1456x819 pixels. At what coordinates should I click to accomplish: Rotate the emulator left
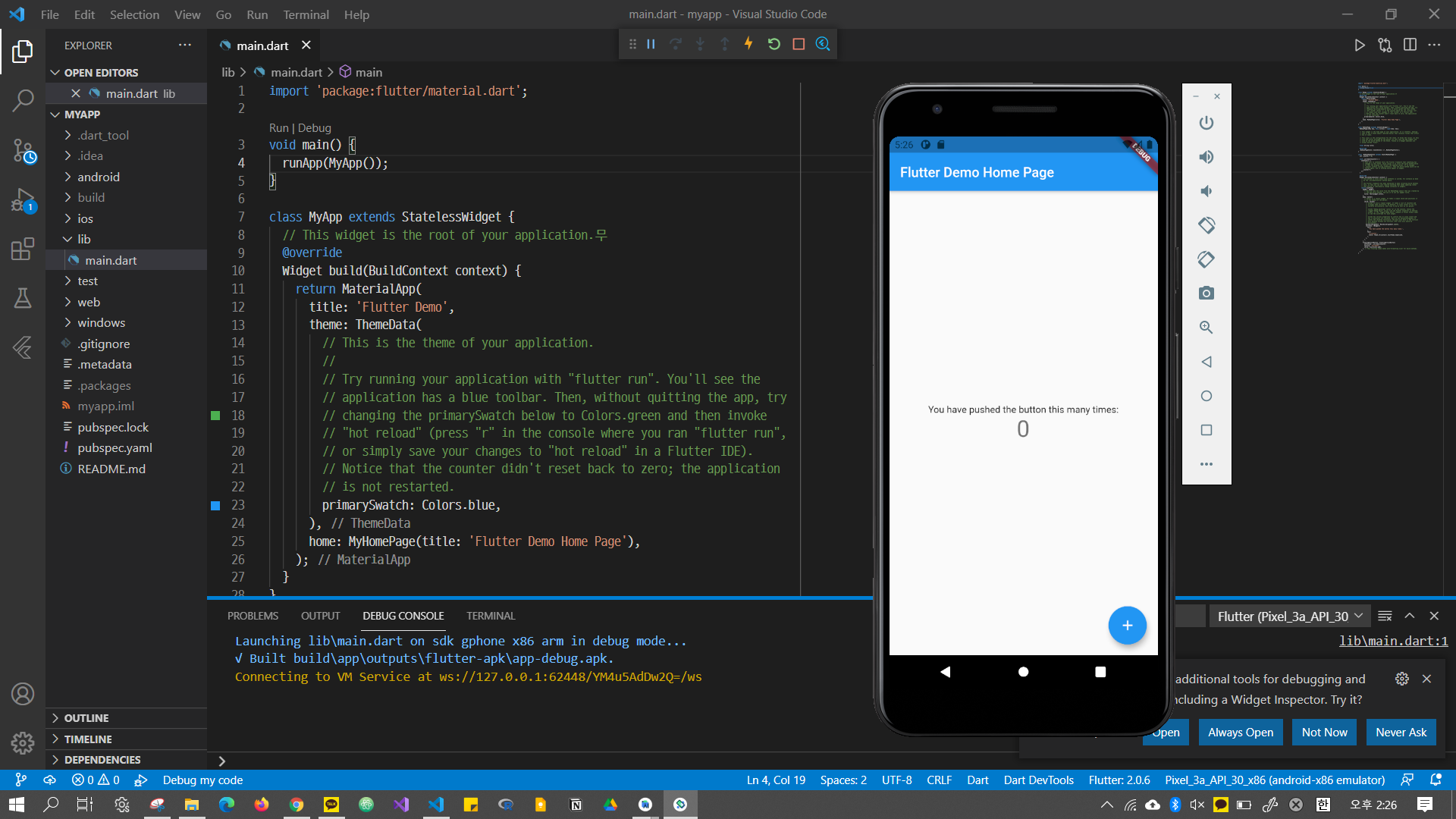[x=1207, y=225]
